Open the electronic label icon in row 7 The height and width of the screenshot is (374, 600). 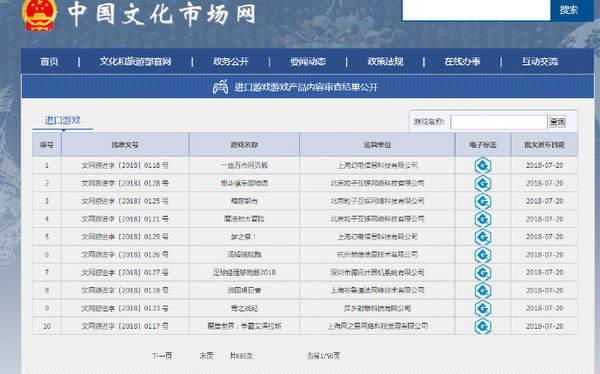483,273
